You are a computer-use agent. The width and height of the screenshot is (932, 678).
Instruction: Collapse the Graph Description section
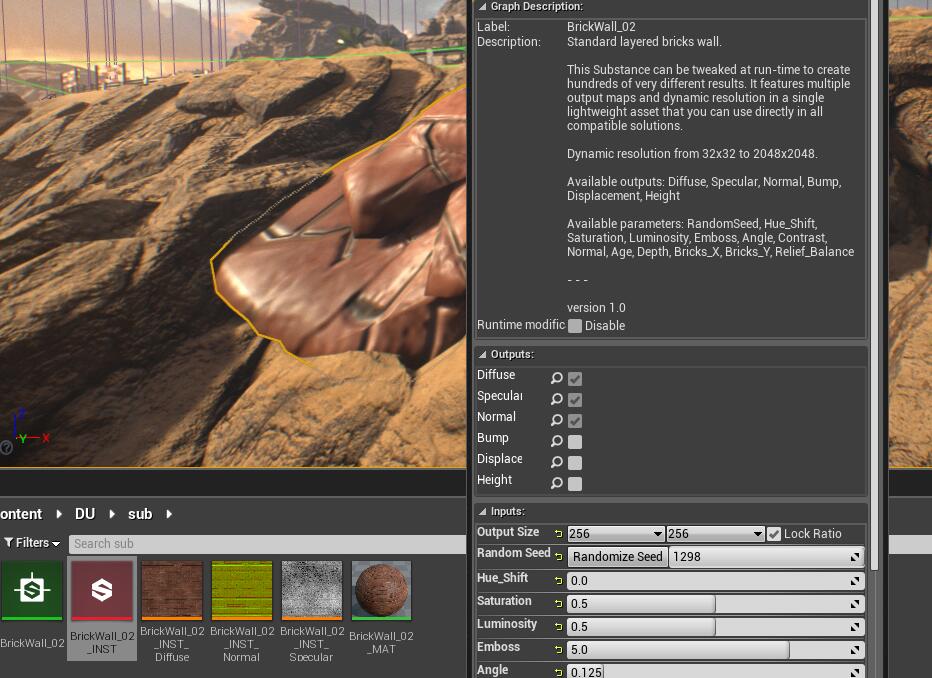point(483,7)
